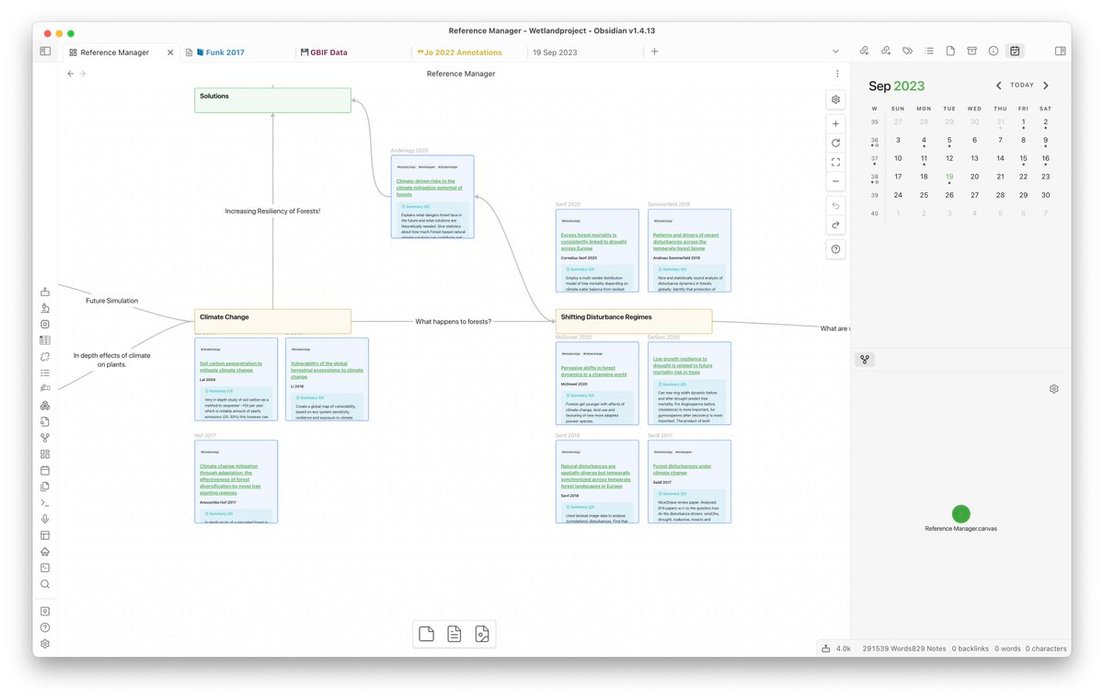Add a blank card to canvas
This screenshot has height=700, width=1104.
426,634
